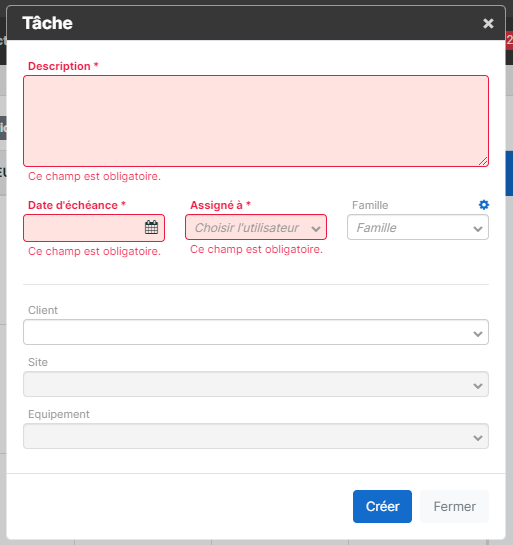This screenshot has height=545, width=513.
Task: Open the Choisir l'utilisateur dropdown
Action: click(256, 227)
